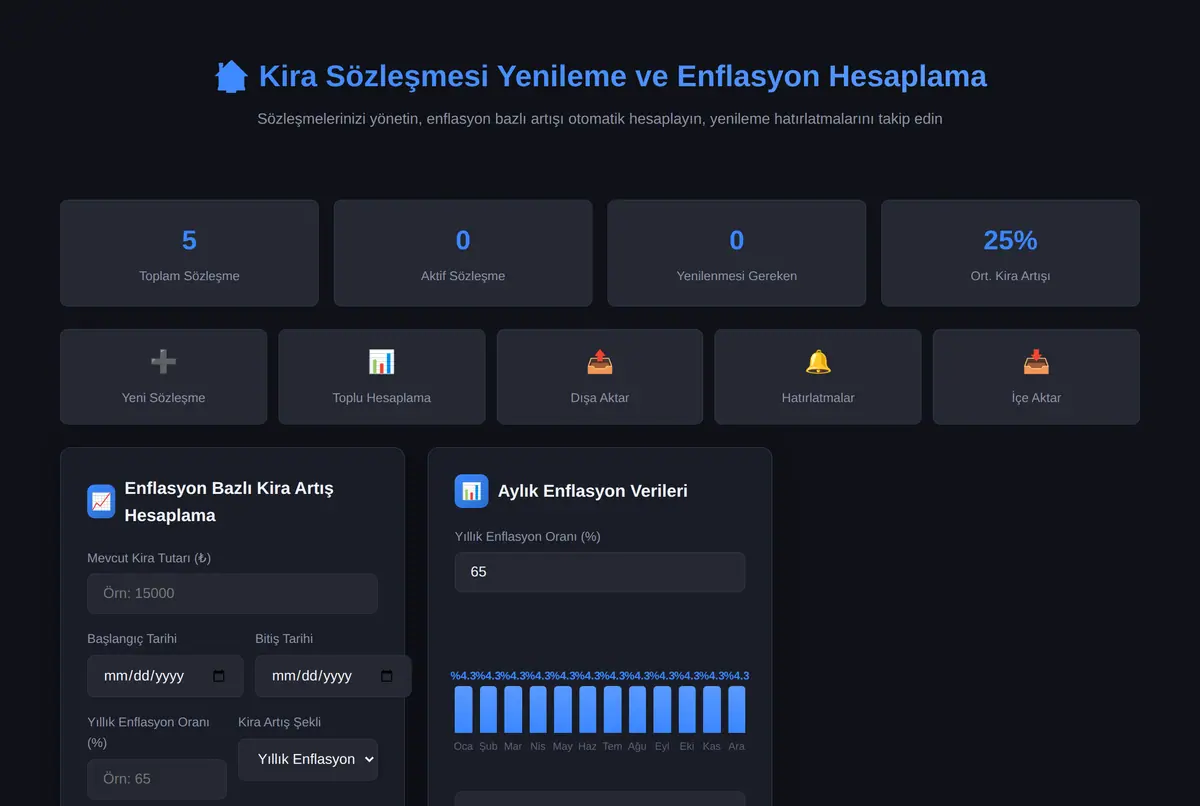Click the Oca month label under the chart
1200x806 pixels.
tap(464, 746)
